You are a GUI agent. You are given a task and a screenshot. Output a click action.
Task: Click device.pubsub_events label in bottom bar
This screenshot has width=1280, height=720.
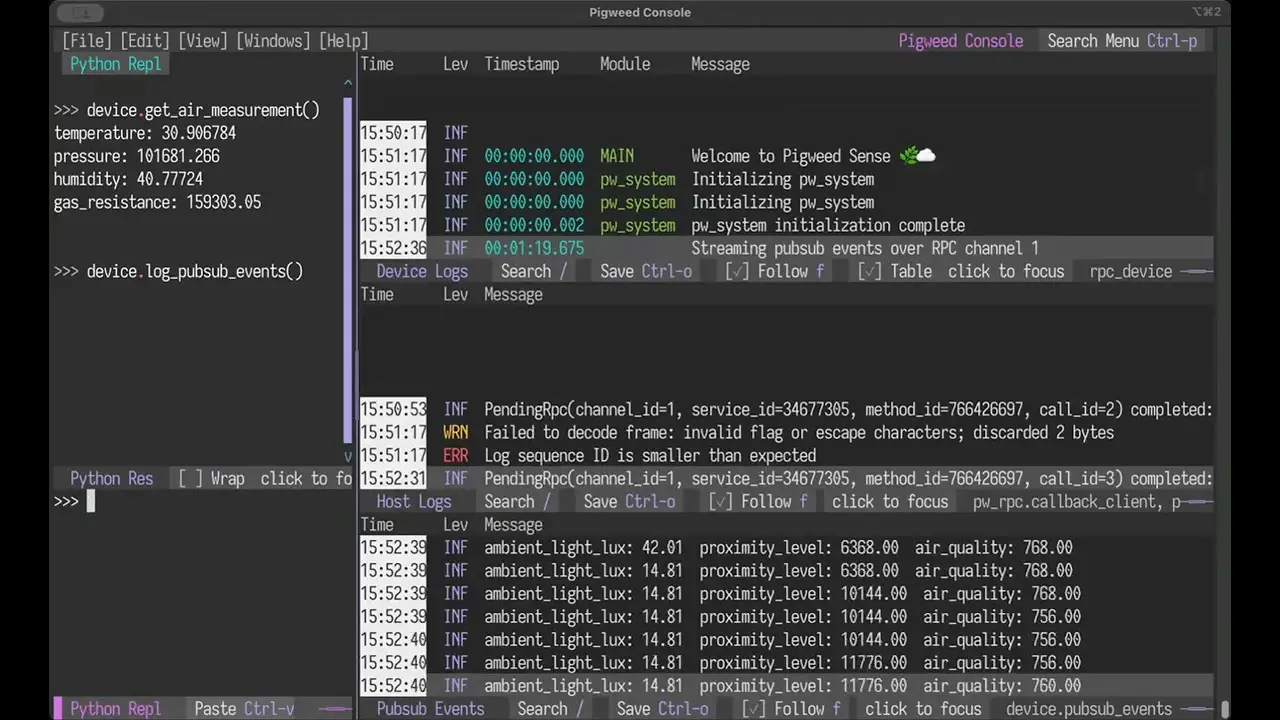1089,709
